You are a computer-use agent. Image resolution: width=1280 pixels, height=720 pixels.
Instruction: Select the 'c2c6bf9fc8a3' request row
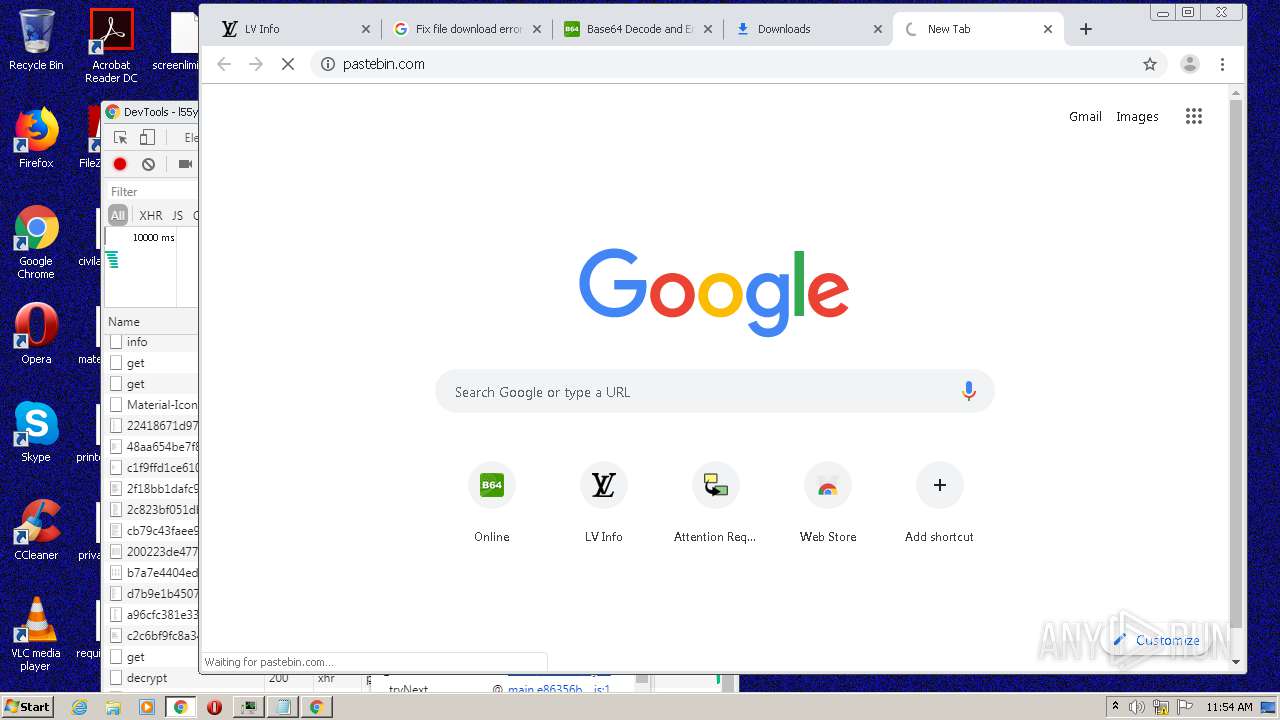[x=151, y=636]
